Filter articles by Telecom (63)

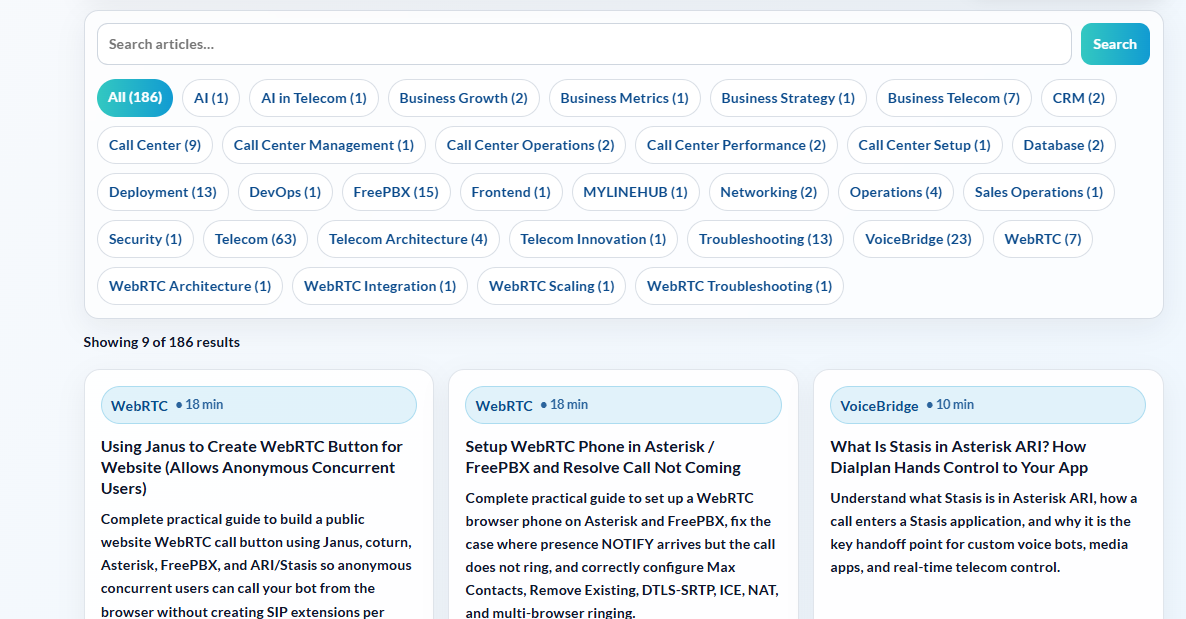click(255, 239)
